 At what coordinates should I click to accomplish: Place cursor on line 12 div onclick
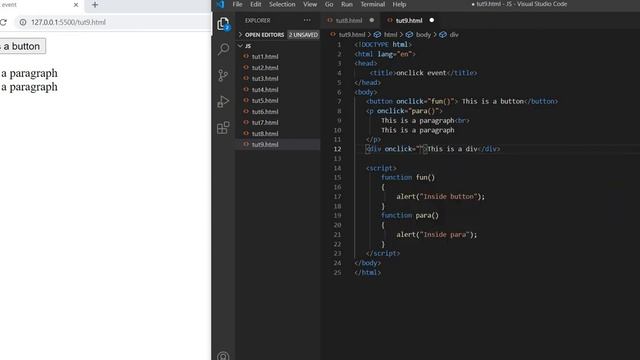coord(433,149)
